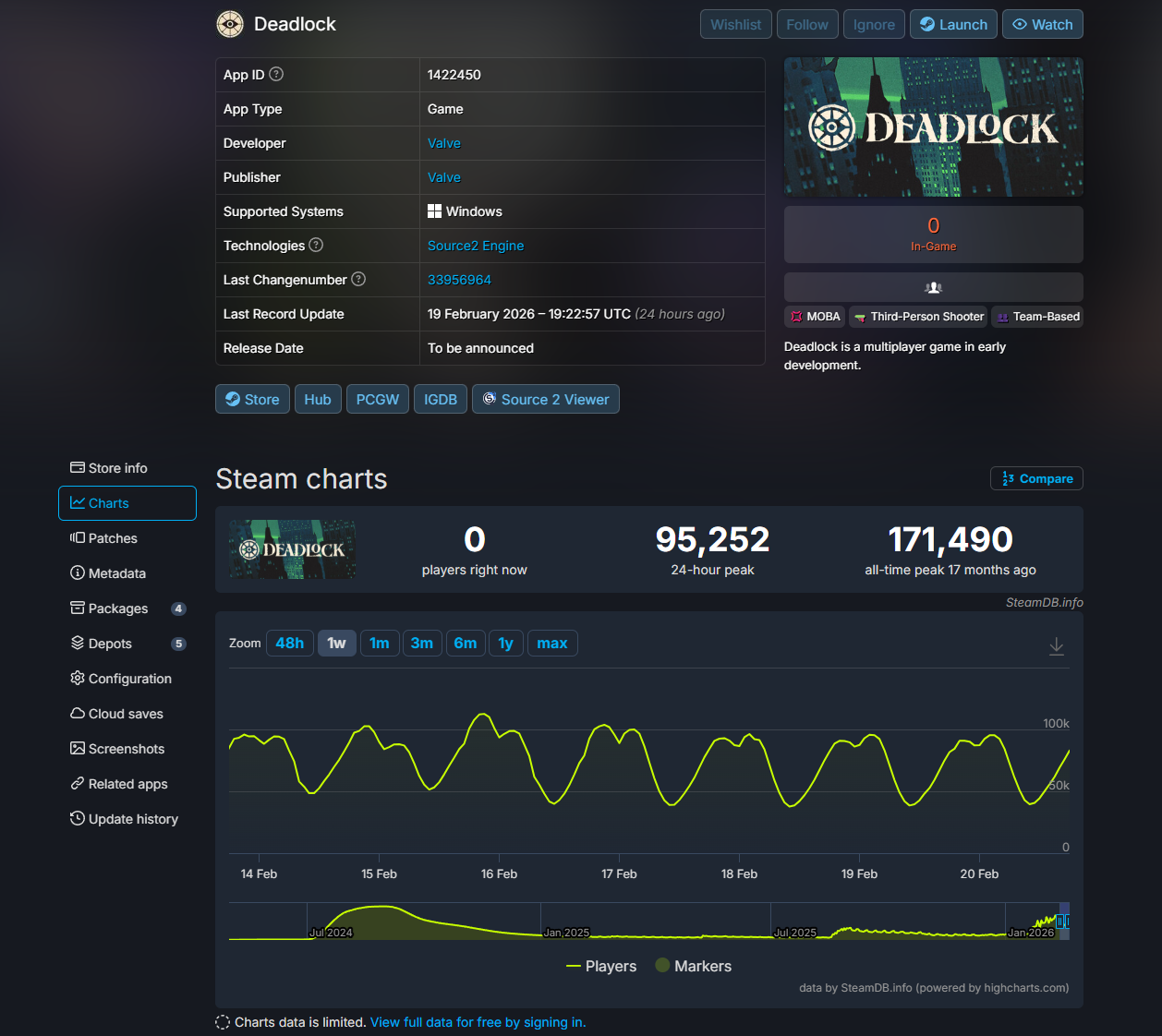Click the Ignore button

[874, 24]
